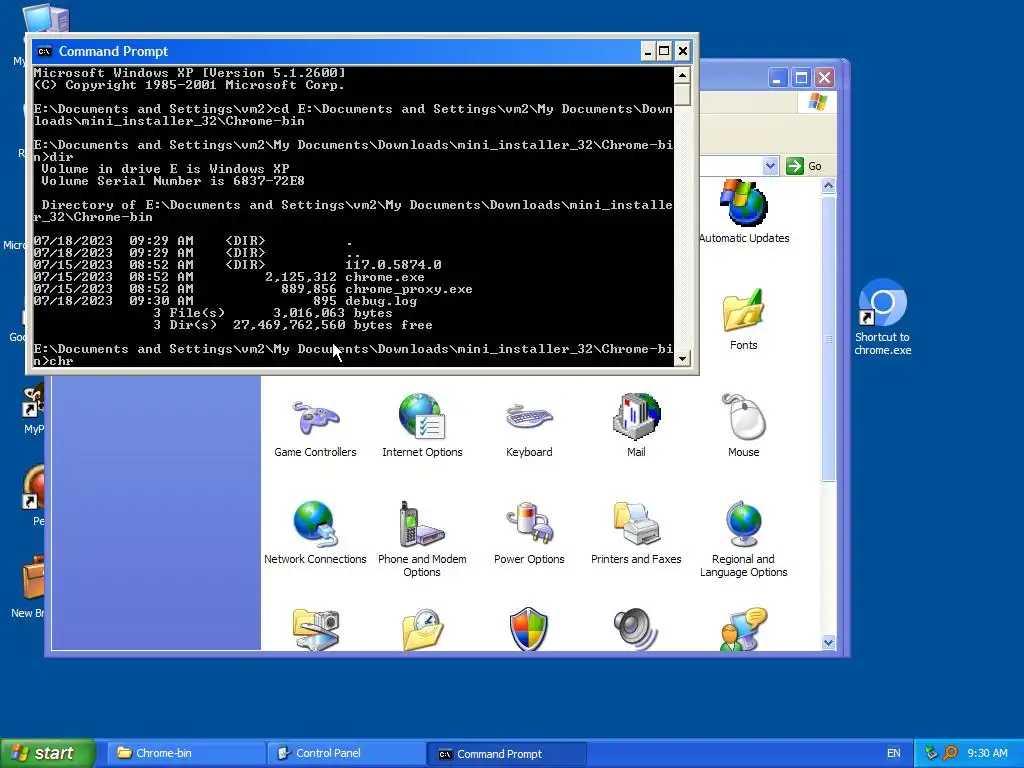This screenshot has height=768, width=1024.
Task: Click the chrome.exe line in the dir listing
Action: [x=229, y=277]
